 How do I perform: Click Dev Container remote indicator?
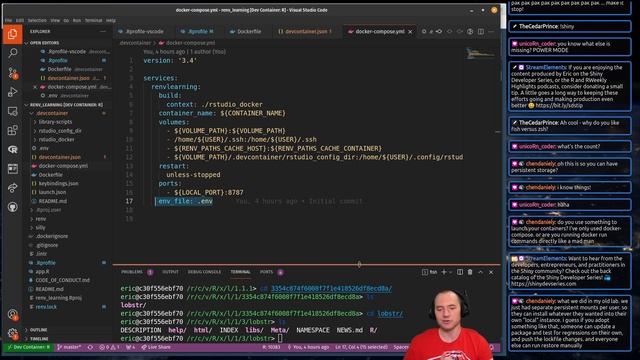pyautogui.click(x=29, y=347)
